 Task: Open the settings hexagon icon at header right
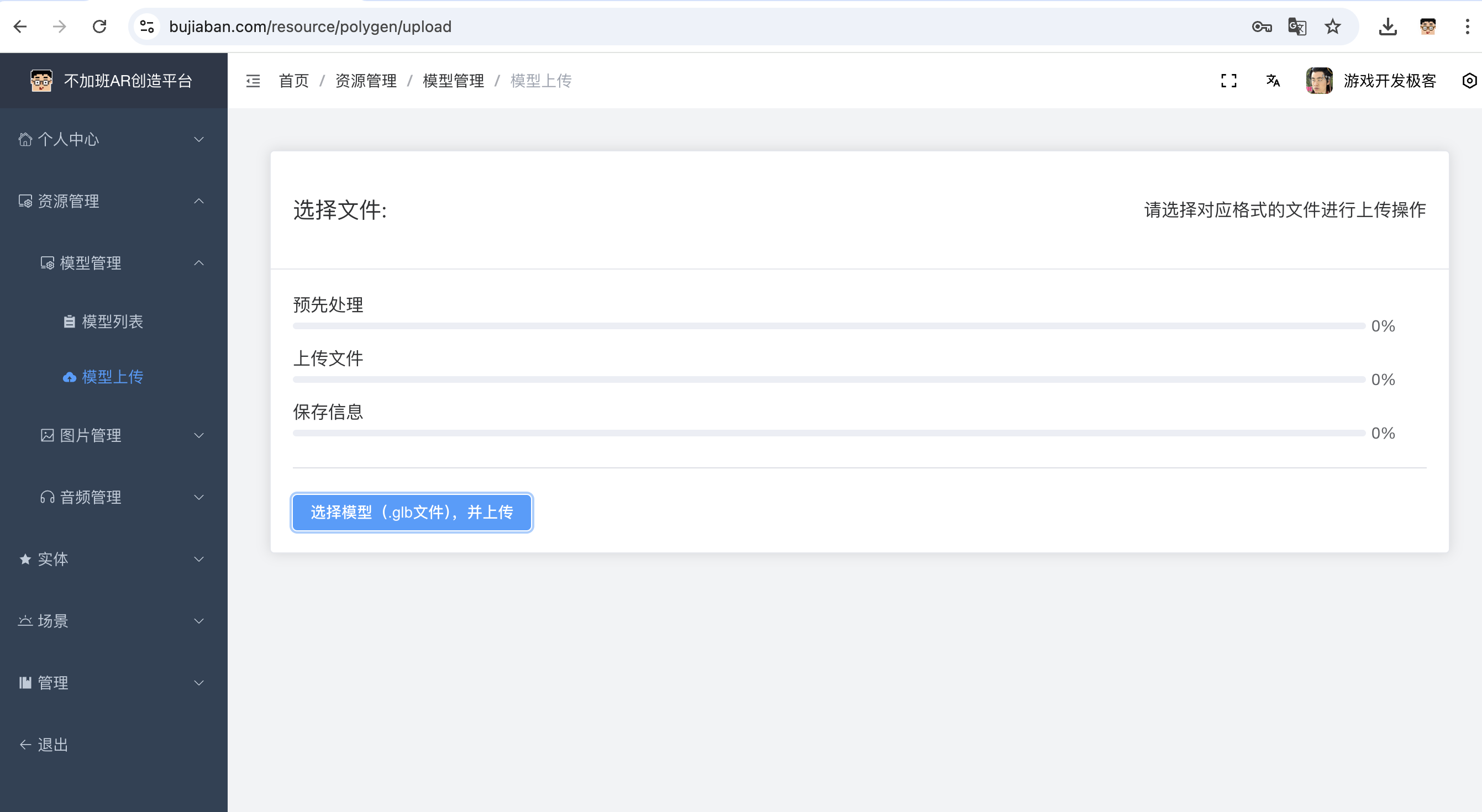tap(1469, 81)
